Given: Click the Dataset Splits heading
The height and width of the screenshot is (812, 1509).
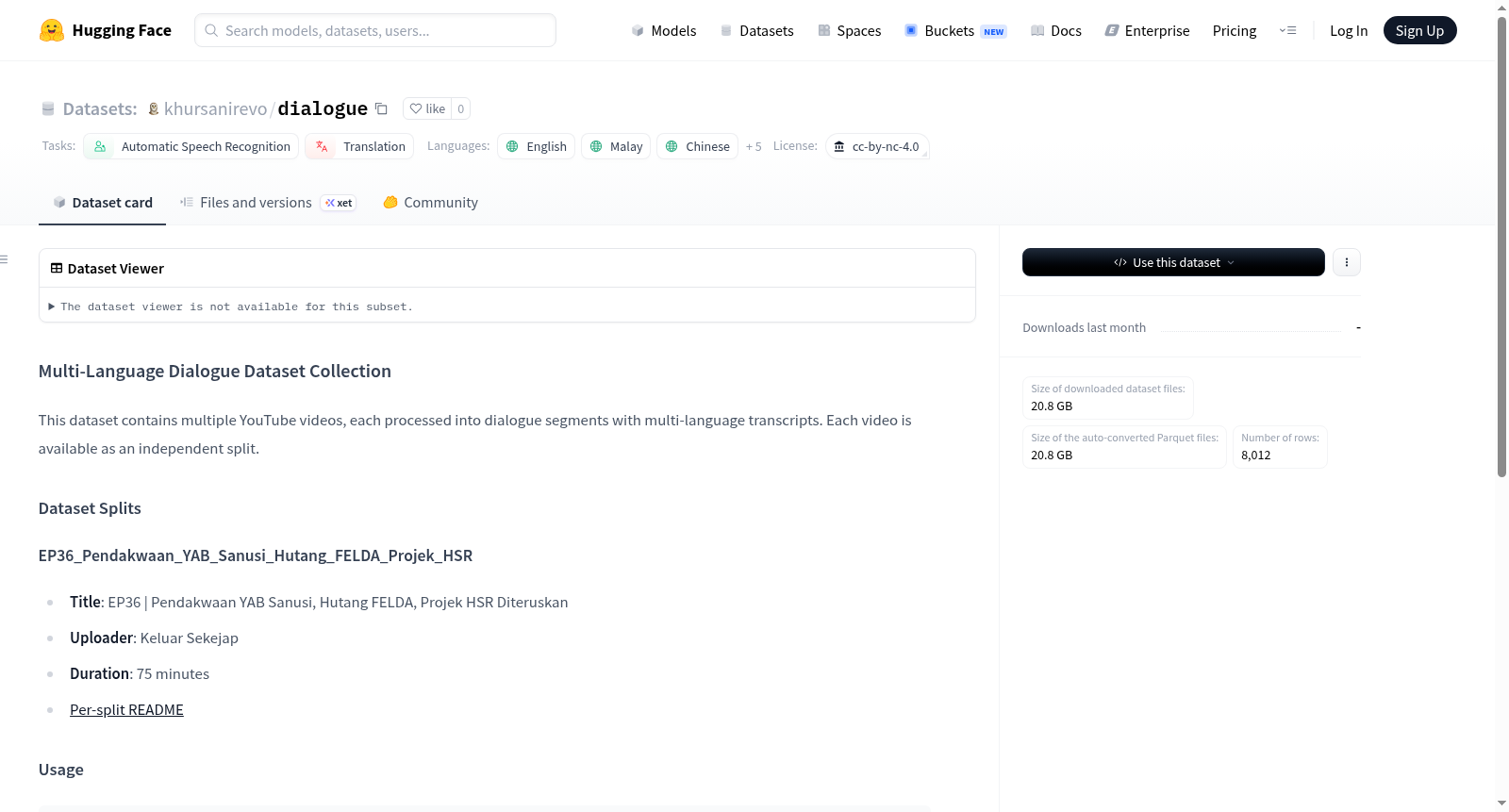Looking at the screenshot, I should coord(90,508).
